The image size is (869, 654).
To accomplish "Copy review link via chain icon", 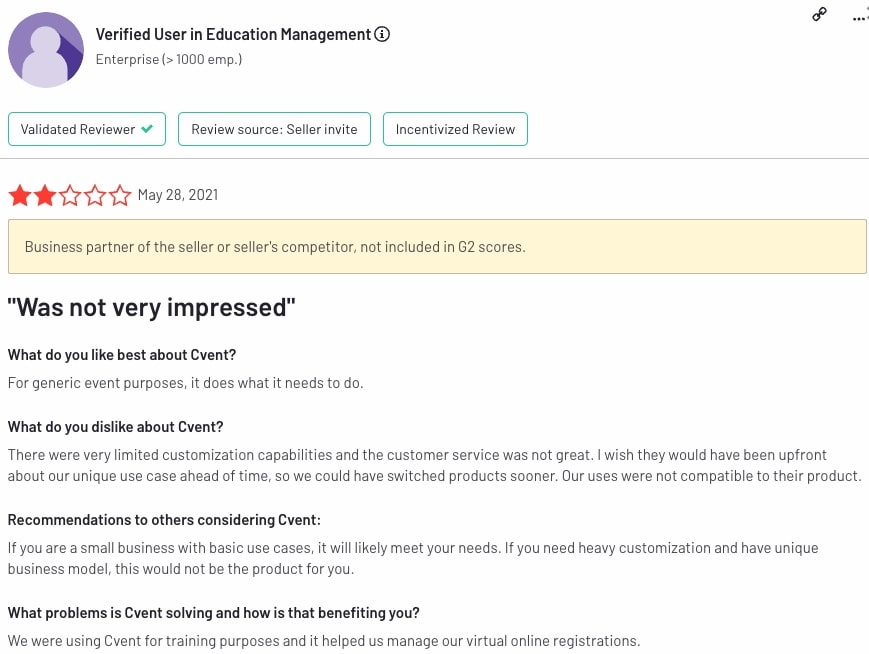I will pyautogui.click(x=819, y=15).
